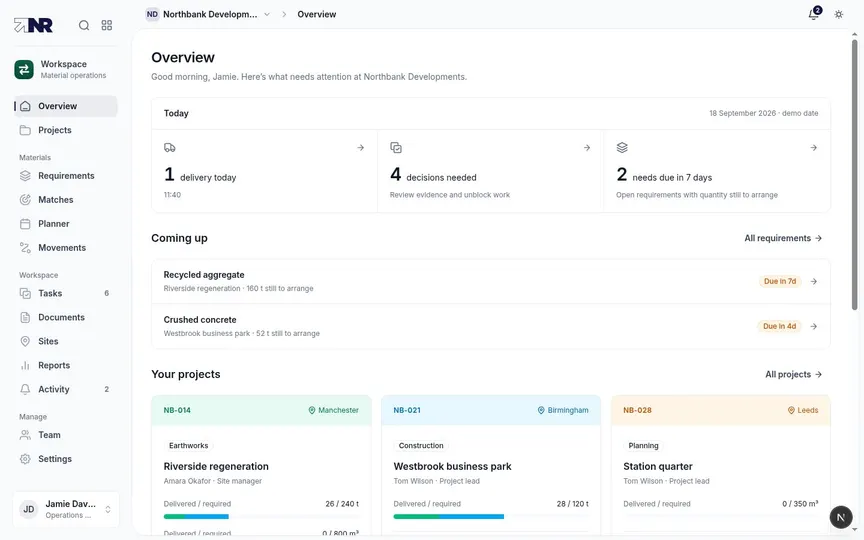Click the NR logo
Image resolution: width=864 pixels, height=540 pixels.
(x=33, y=25)
